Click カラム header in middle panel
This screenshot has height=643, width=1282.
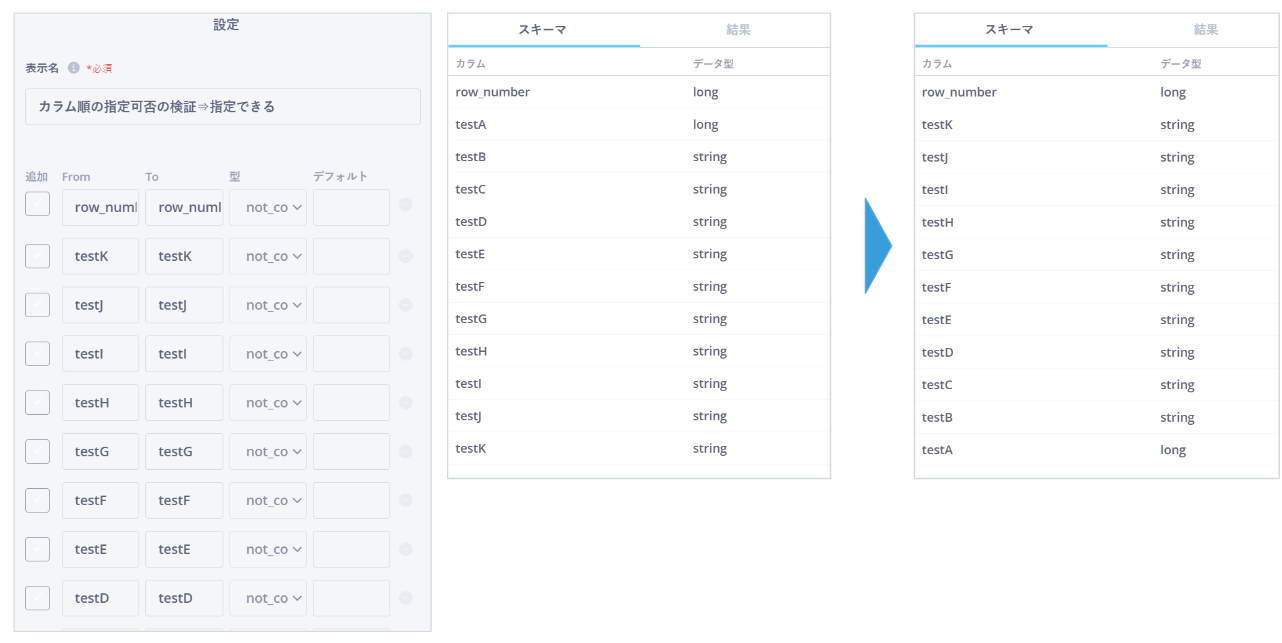pyautogui.click(x=470, y=63)
